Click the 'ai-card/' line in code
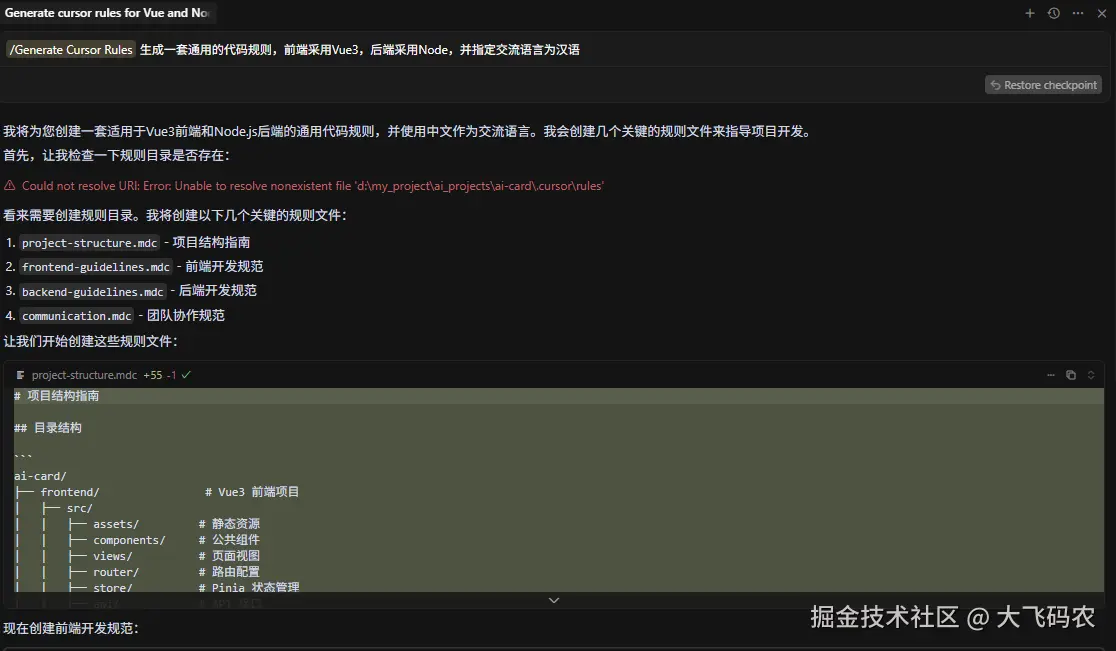Screen dimensions: 1116x651 pos(40,476)
